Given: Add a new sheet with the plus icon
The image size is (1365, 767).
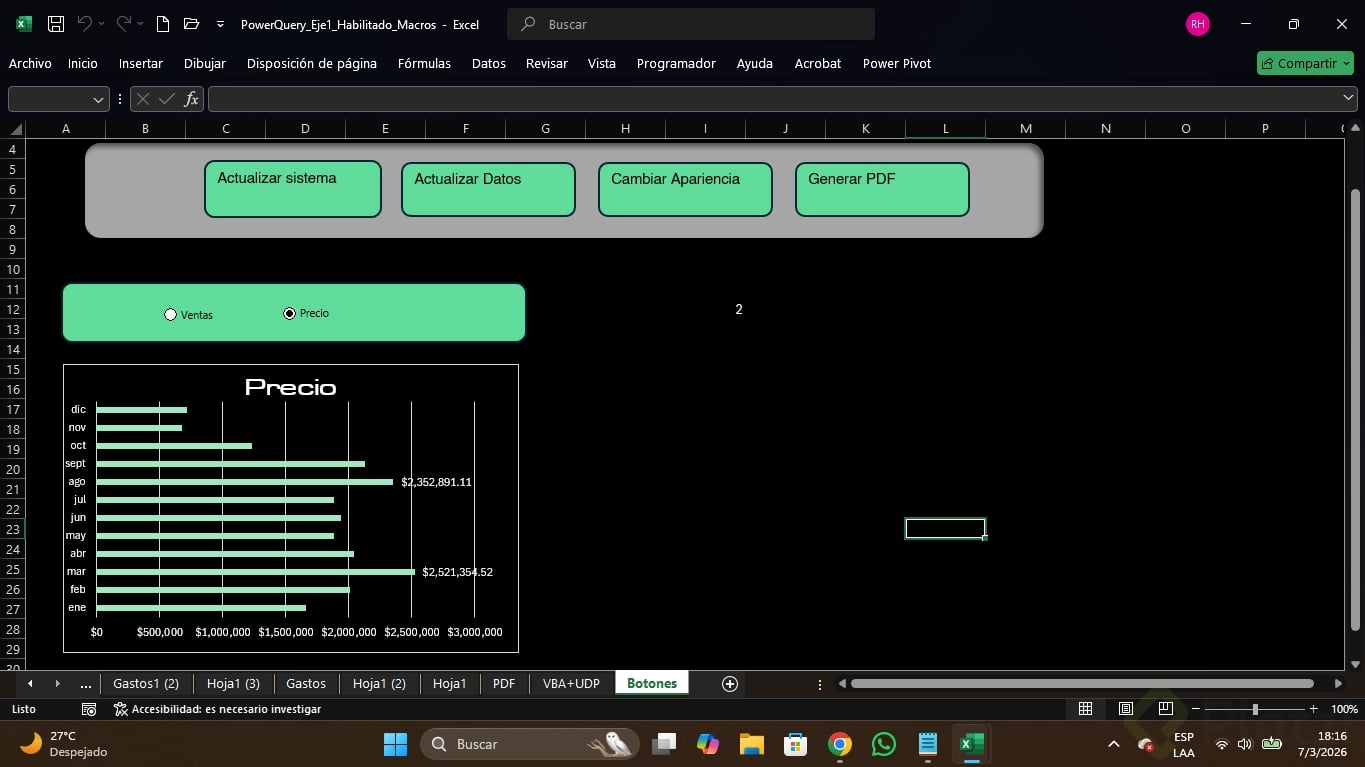Looking at the screenshot, I should (730, 684).
